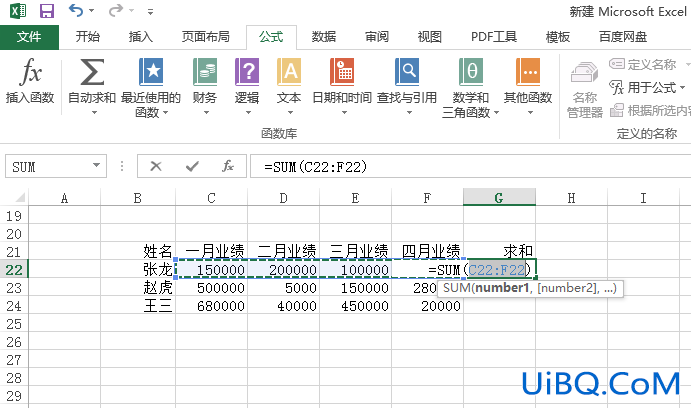Click the 求和 header cell

[499, 252]
